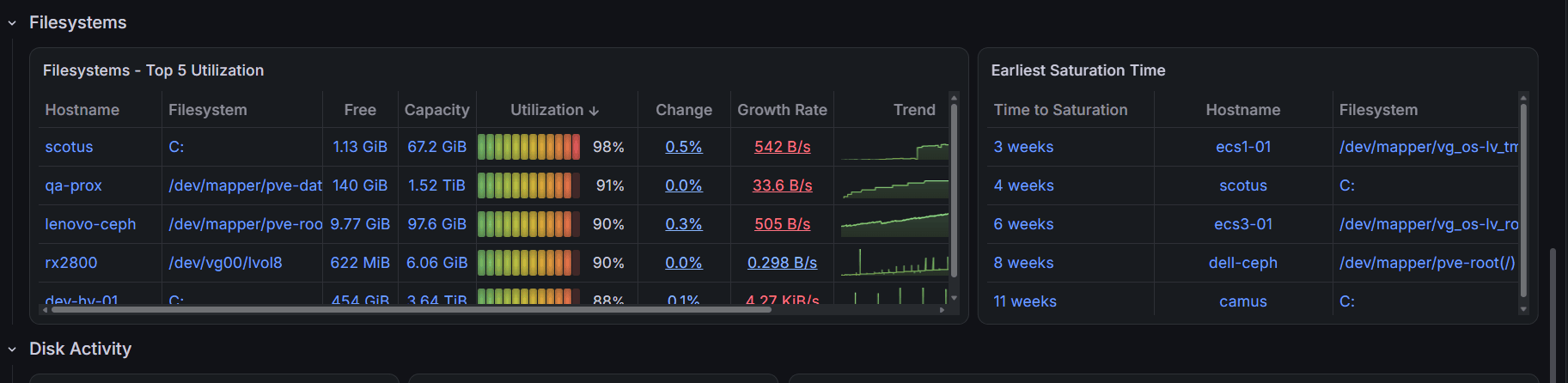1568x383 pixels.
Task: Sort by the Free column header
Action: coord(360,110)
